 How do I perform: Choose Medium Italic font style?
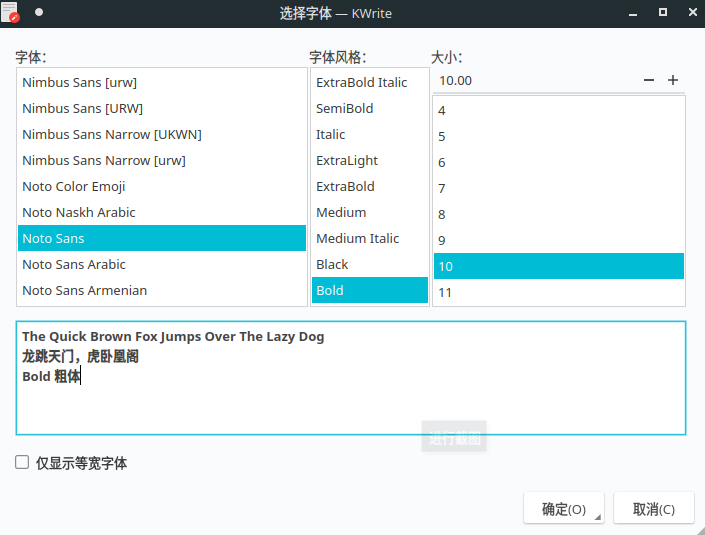point(370,238)
